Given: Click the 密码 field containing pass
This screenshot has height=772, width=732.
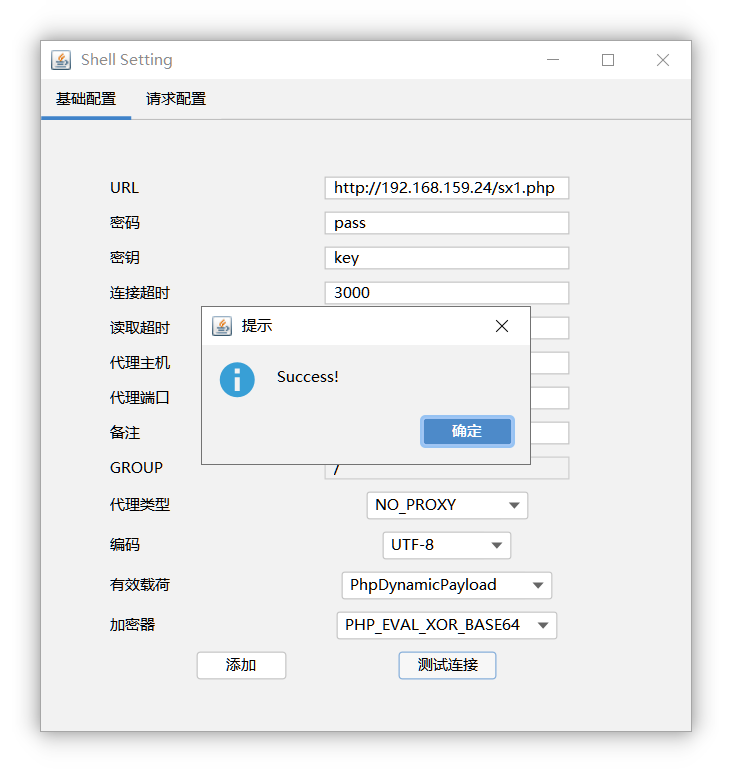Looking at the screenshot, I should click(447, 223).
